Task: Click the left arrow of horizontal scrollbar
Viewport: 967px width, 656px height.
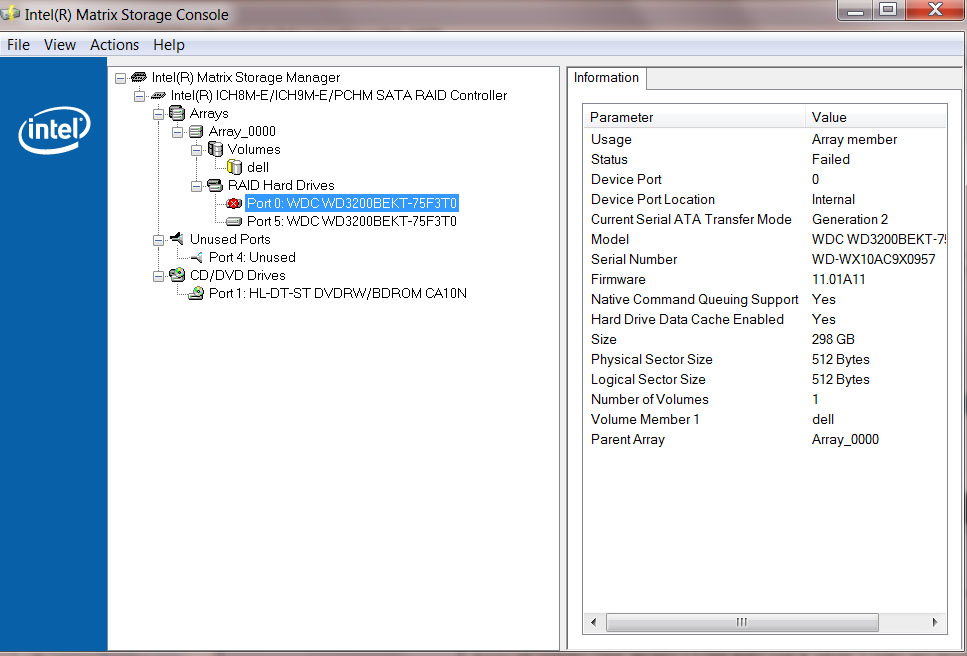Action: coord(593,622)
